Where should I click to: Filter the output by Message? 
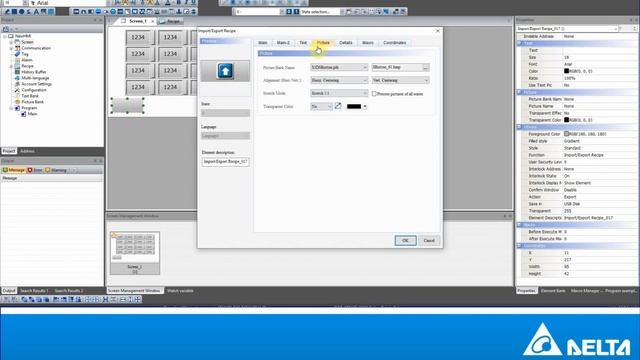coord(14,170)
